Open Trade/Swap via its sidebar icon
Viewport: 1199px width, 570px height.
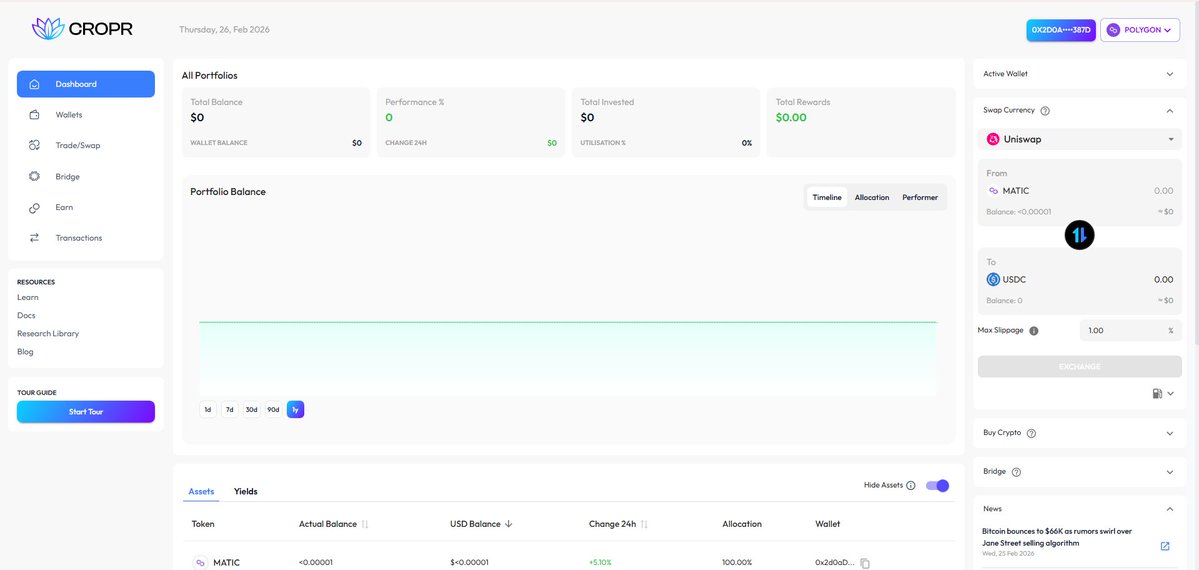pyautogui.click(x=34, y=145)
